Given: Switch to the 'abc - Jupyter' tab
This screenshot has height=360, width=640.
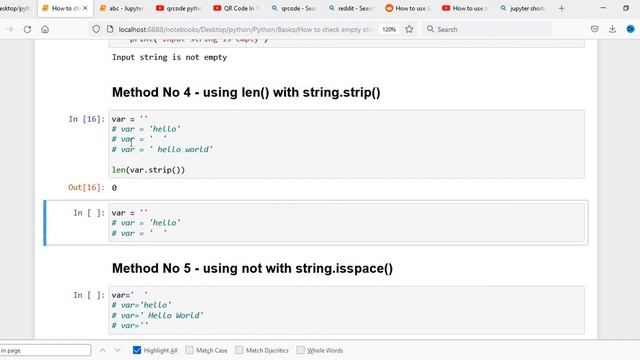Looking at the screenshot, I should (x=121, y=8).
